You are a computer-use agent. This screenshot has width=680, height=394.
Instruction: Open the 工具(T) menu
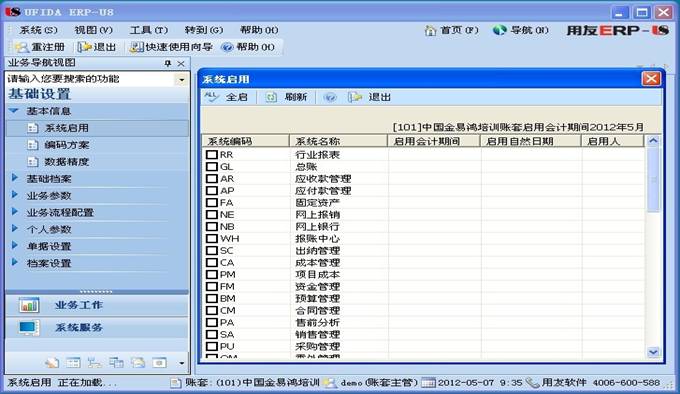point(149,30)
